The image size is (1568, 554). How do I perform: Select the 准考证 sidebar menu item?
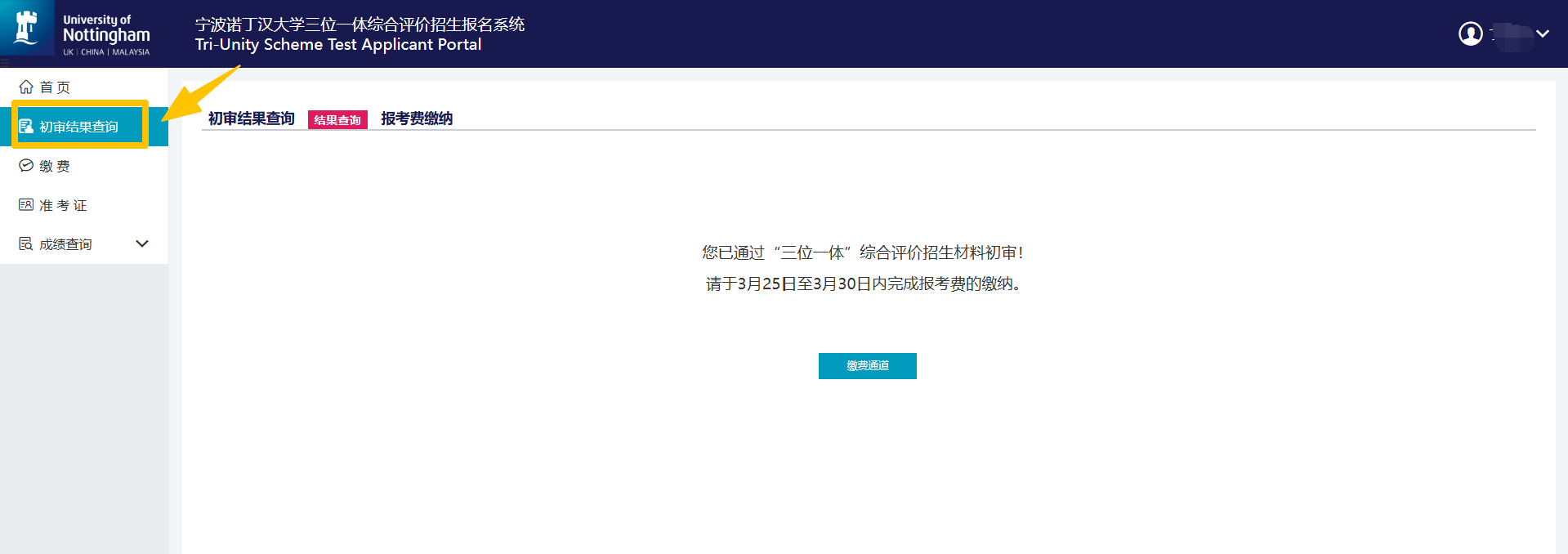coord(63,205)
